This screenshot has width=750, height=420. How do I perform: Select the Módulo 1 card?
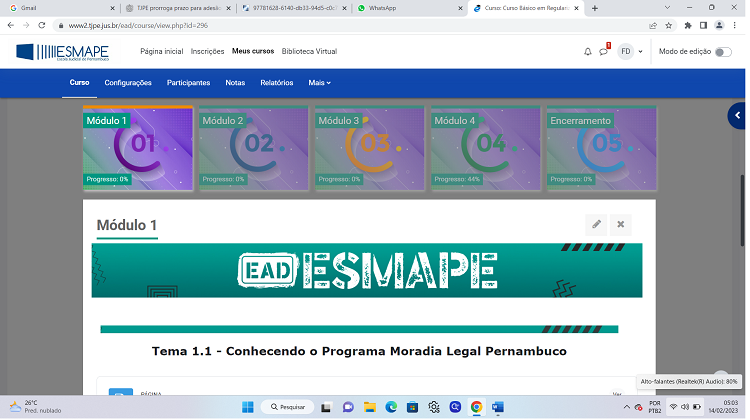coord(139,149)
